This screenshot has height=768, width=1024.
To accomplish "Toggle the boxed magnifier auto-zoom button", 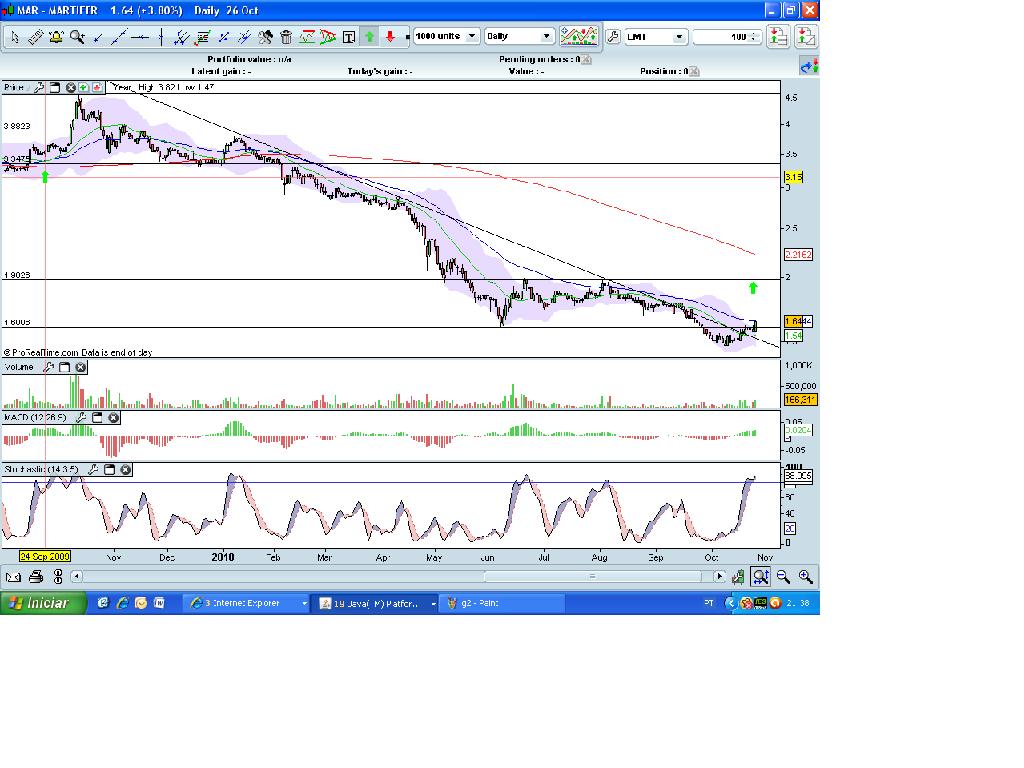I will 760,577.
